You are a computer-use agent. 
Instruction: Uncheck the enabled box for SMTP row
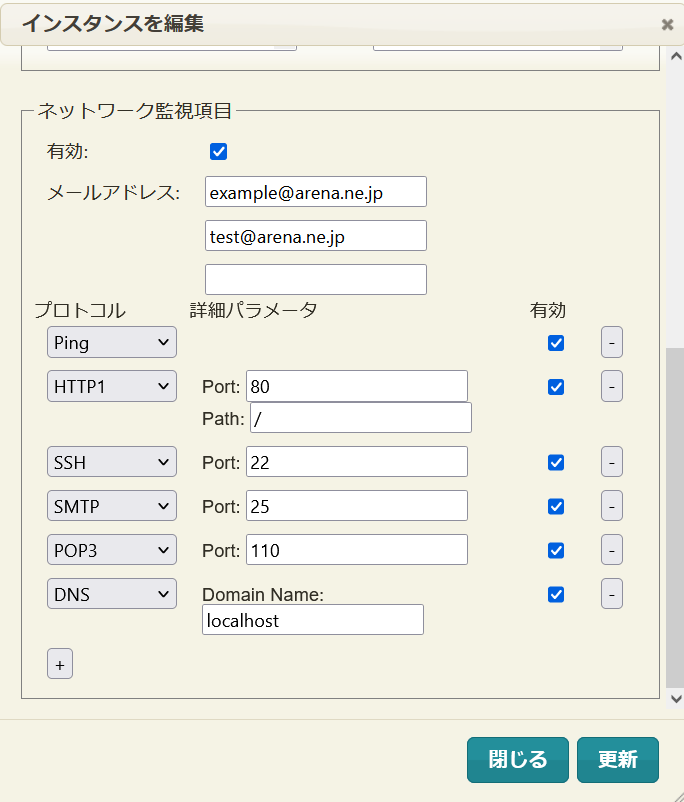point(556,506)
